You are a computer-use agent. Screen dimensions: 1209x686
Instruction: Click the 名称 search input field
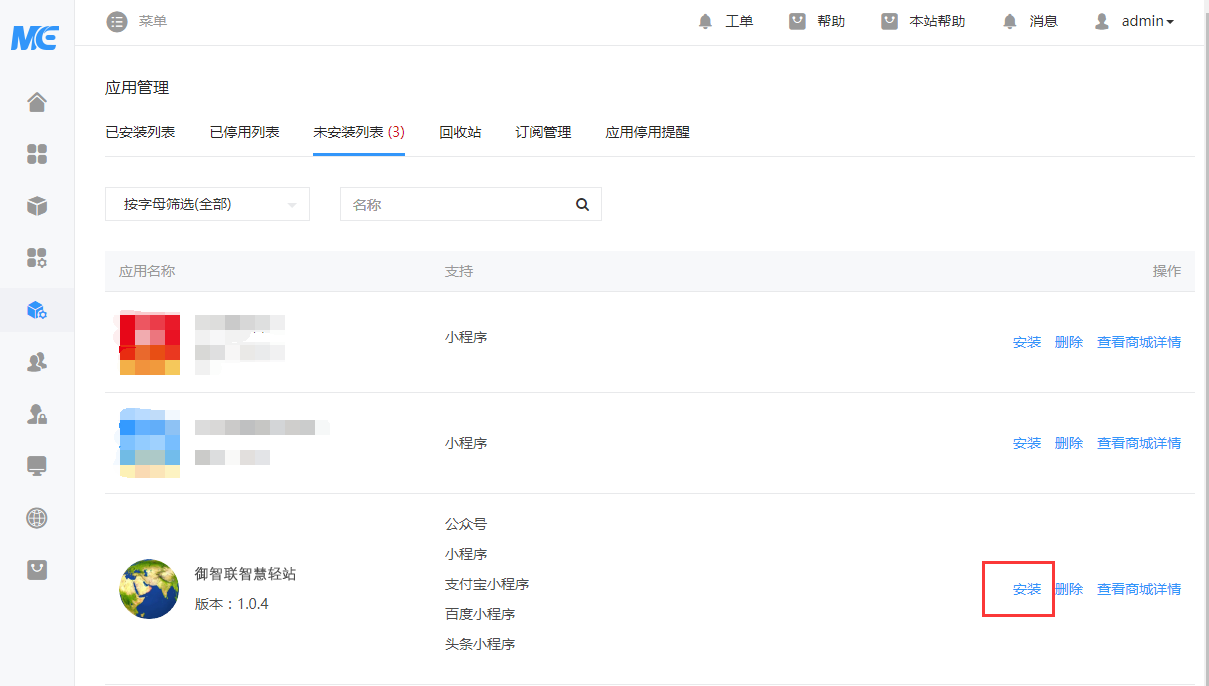pyautogui.click(x=455, y=204)
